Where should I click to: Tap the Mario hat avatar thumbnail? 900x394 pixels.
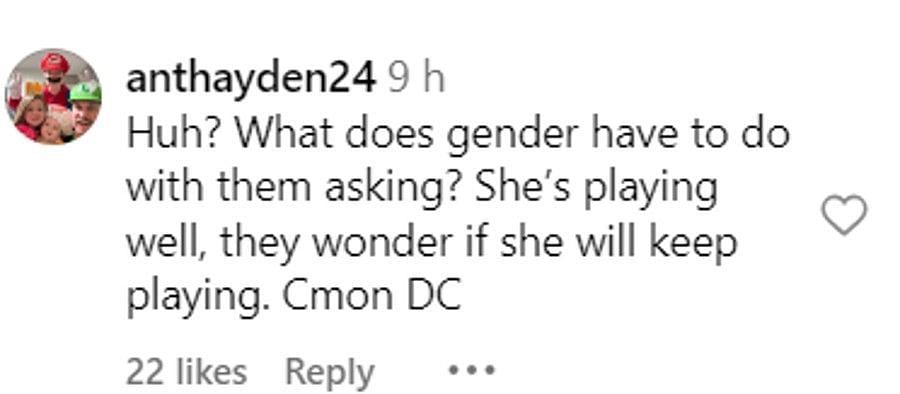point(53,96)
